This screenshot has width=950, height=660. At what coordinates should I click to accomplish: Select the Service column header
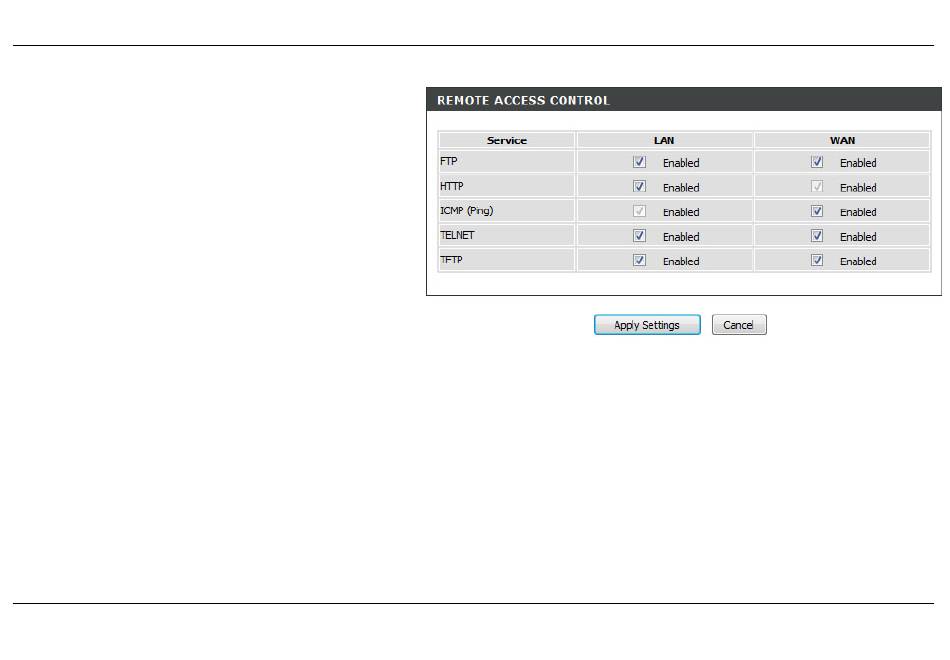click(x=507, y=141)
